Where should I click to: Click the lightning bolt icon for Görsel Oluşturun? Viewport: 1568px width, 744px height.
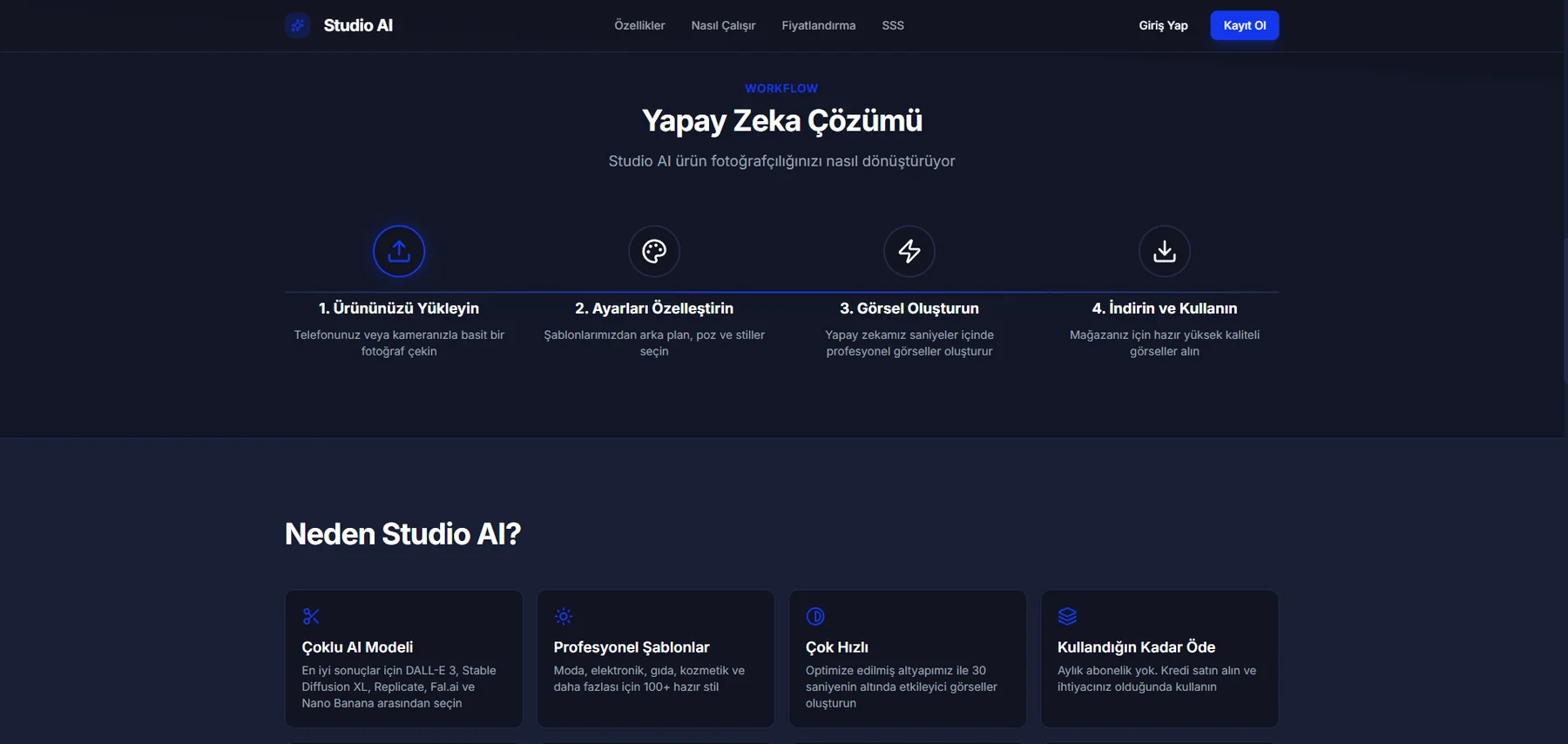[909, 251]
